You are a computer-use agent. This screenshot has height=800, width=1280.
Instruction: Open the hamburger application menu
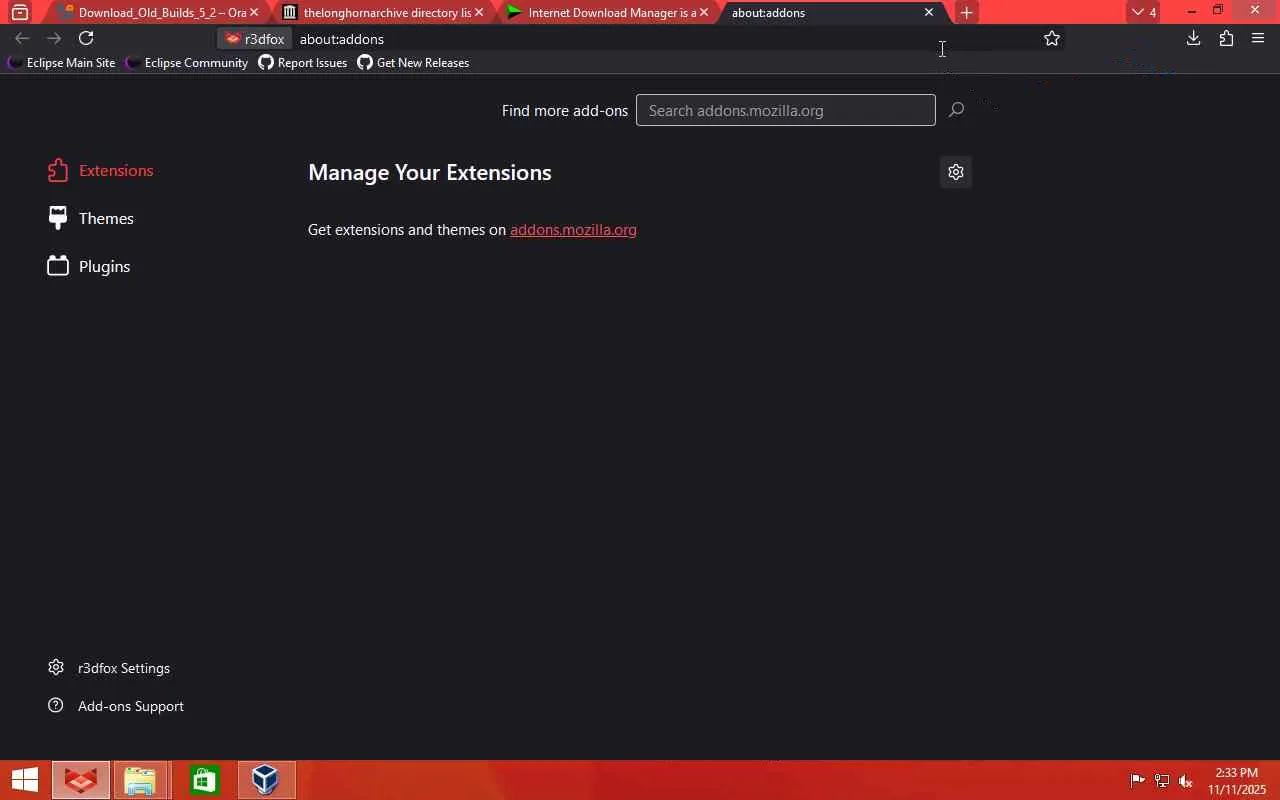pos(1258,38)
